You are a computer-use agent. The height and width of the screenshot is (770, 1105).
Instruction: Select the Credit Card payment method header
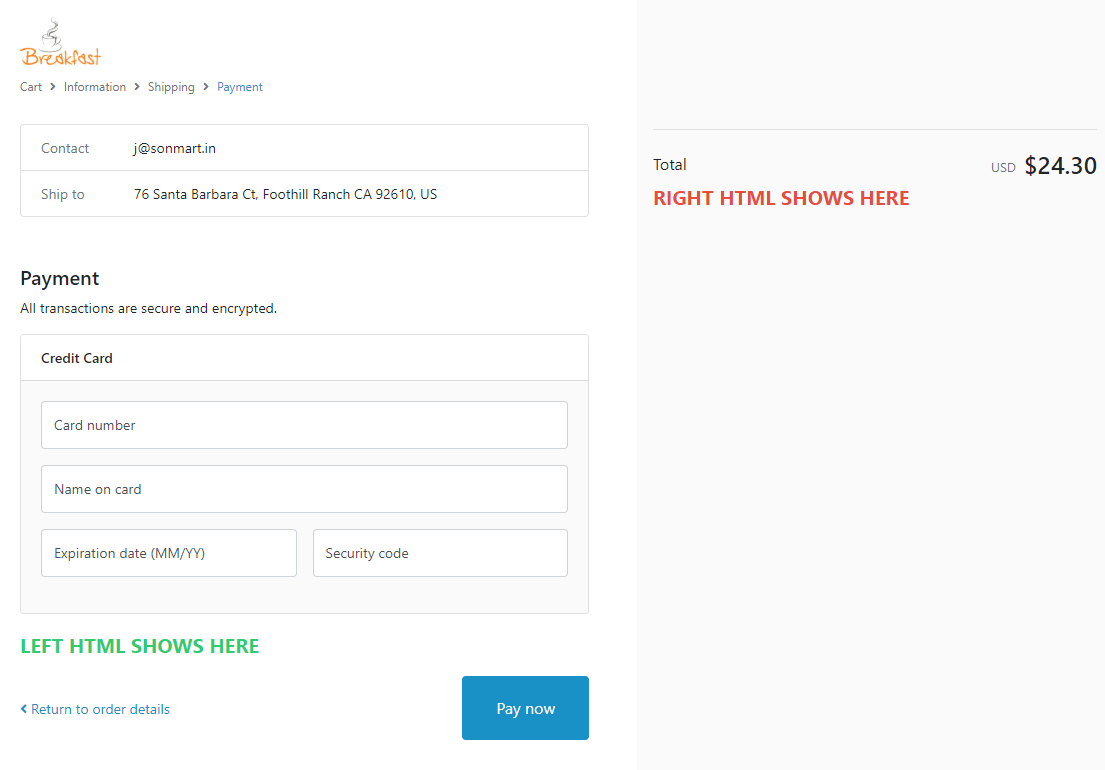pos(304,358)
